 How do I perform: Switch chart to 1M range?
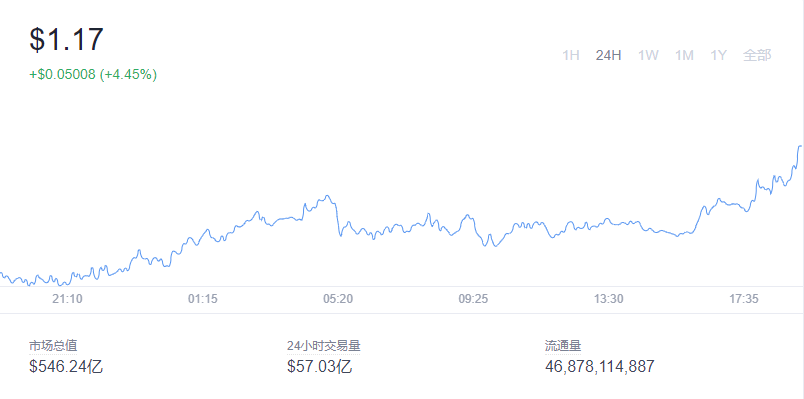pos(684,55)
